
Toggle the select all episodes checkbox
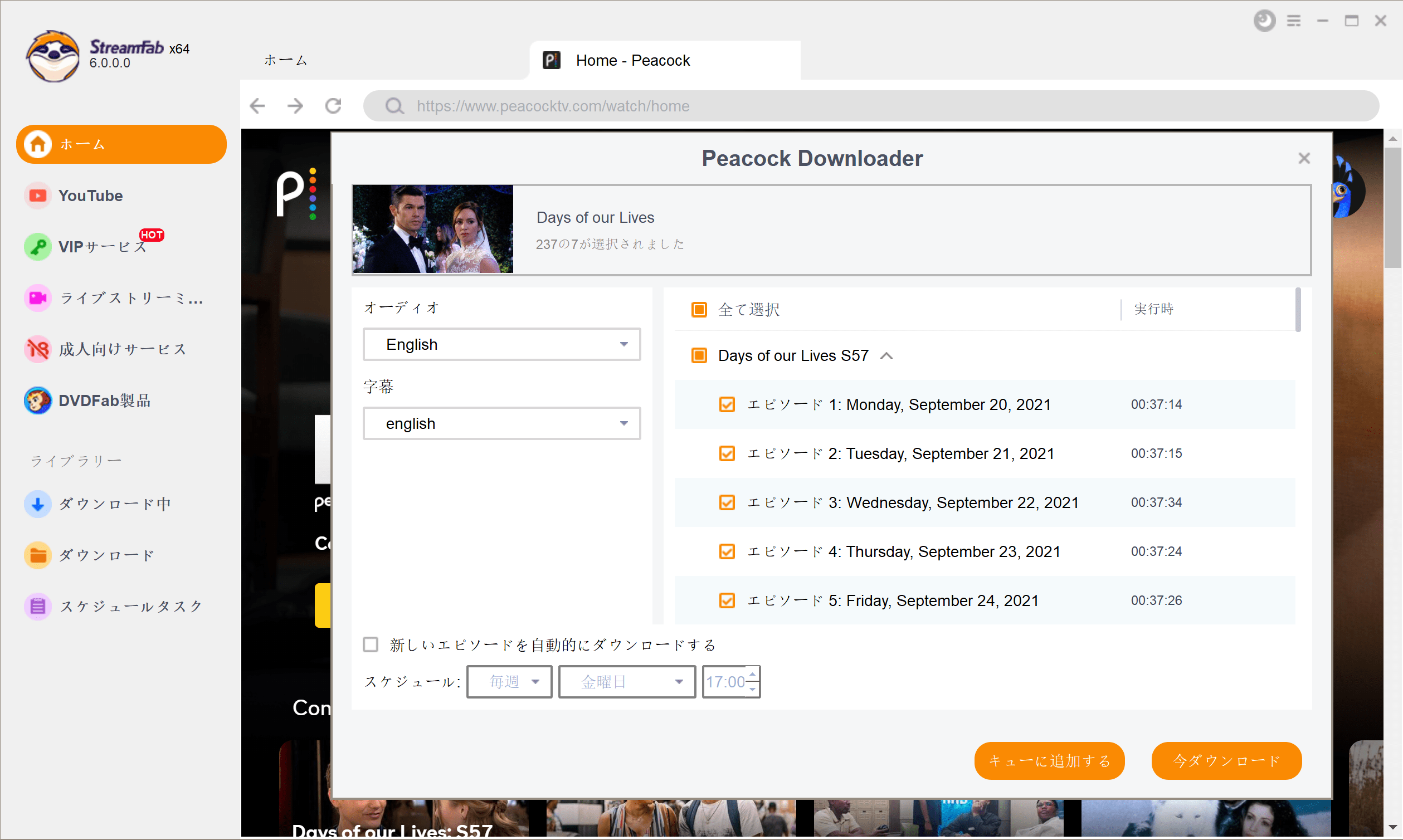click(699, 310)
